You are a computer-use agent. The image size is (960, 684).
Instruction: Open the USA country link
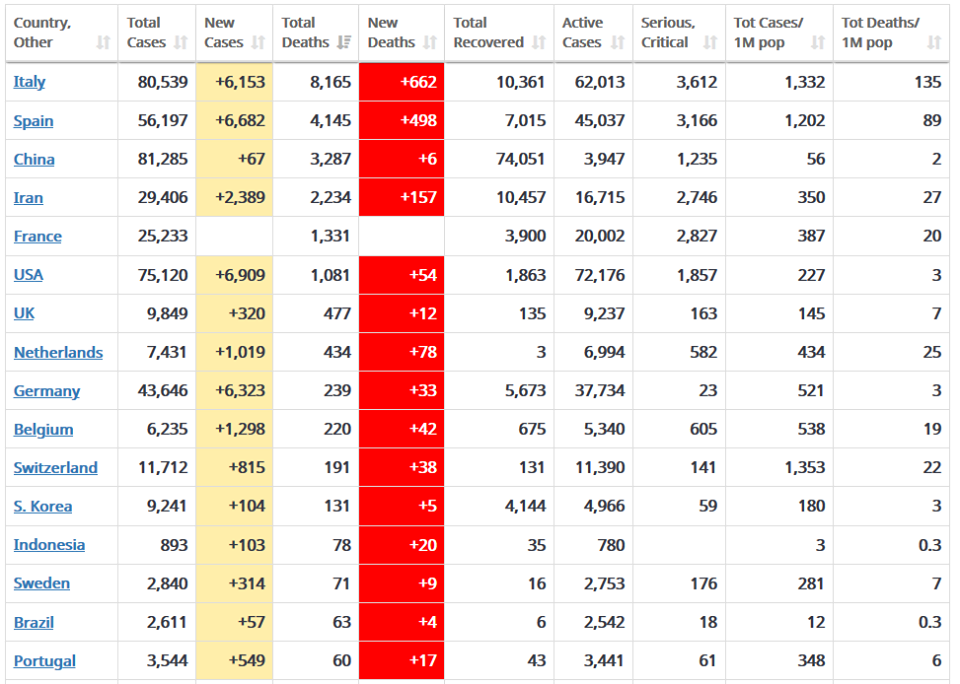click(28, 275)
